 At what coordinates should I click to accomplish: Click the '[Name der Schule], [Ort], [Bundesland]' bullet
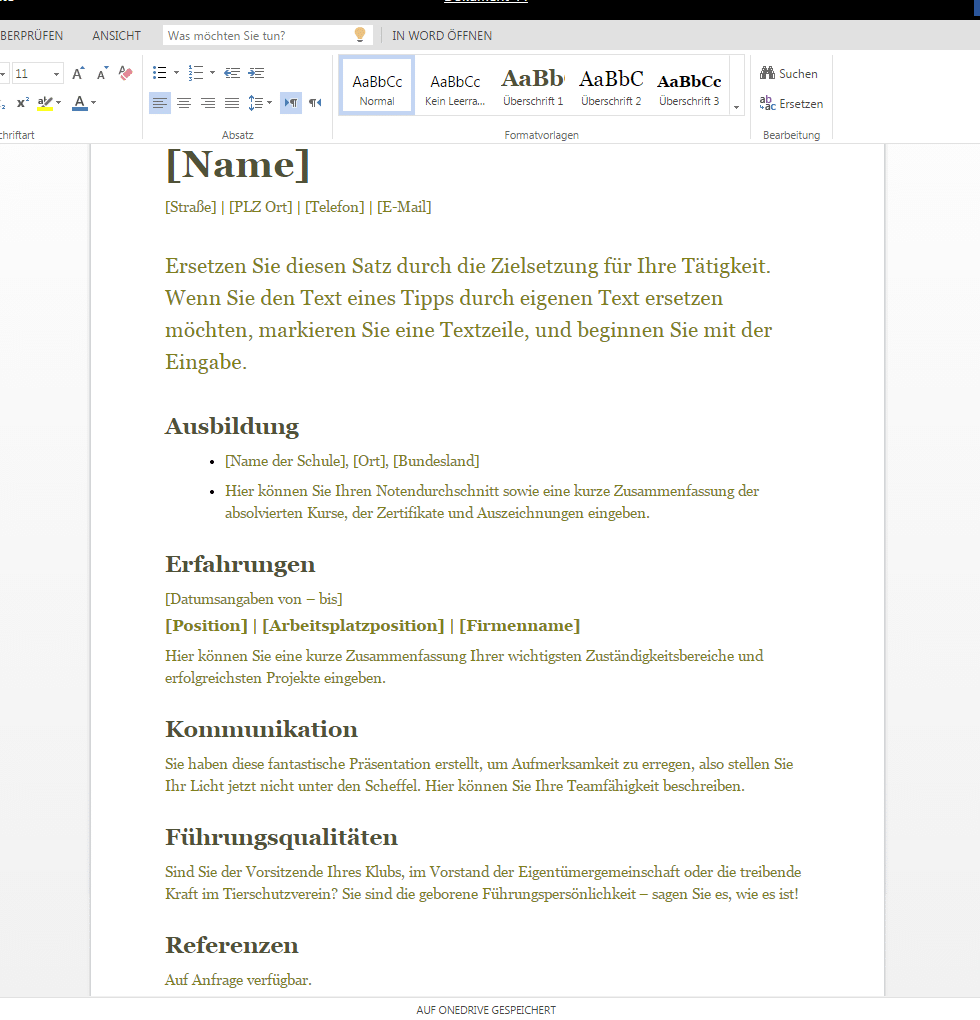[x=352, y=461]
